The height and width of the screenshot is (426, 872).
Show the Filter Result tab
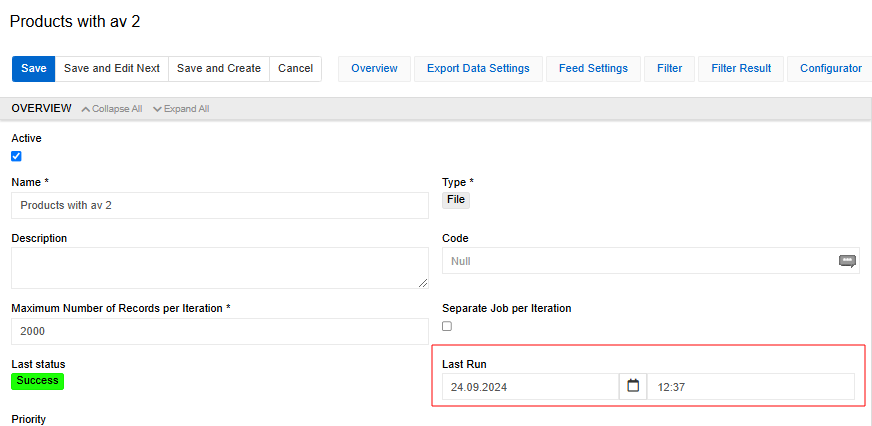[x=740, y=69]
